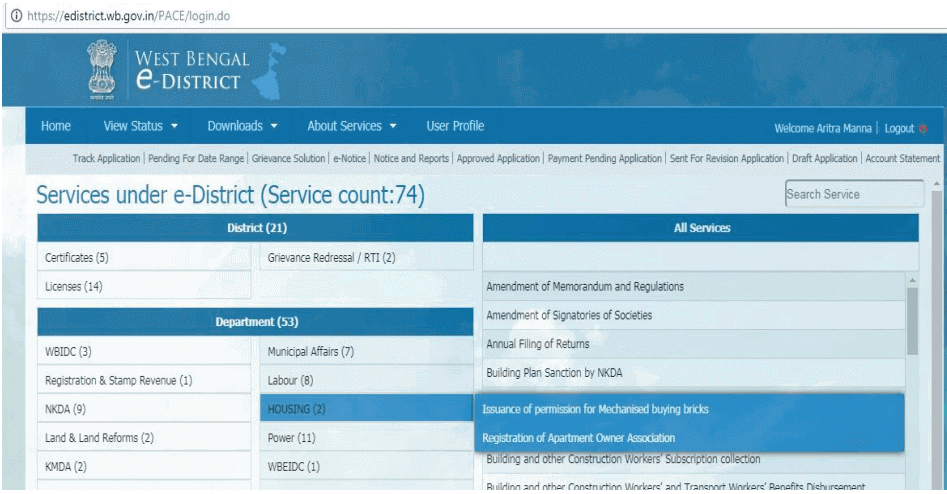947x494 pixels.
Task: Open the Grievance Solution link
Action: pos(288,158)
